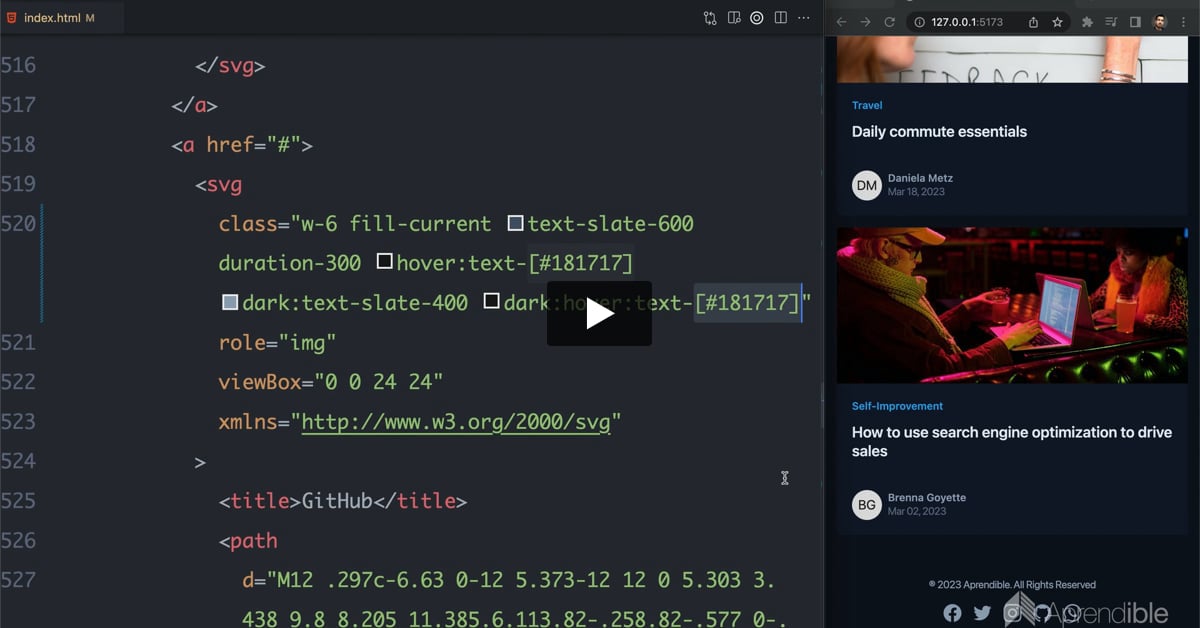Open changes compare icon in editor toolbar

click(710, 18)
